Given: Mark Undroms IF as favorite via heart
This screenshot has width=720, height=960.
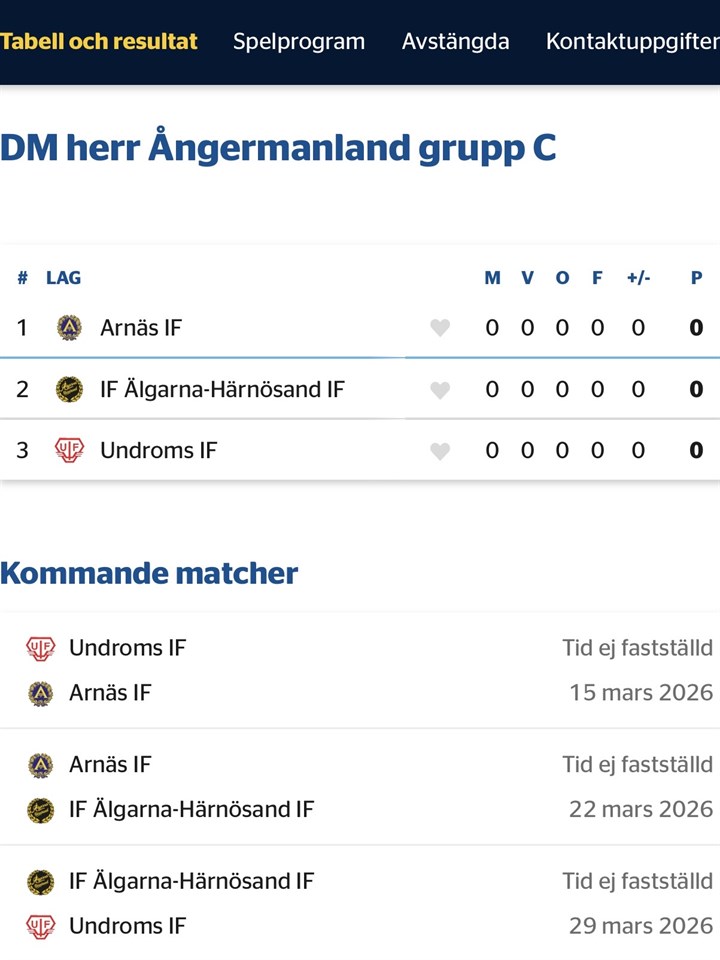Looking at the screenshot, I should pyautogui.click(x=440, y=451).
